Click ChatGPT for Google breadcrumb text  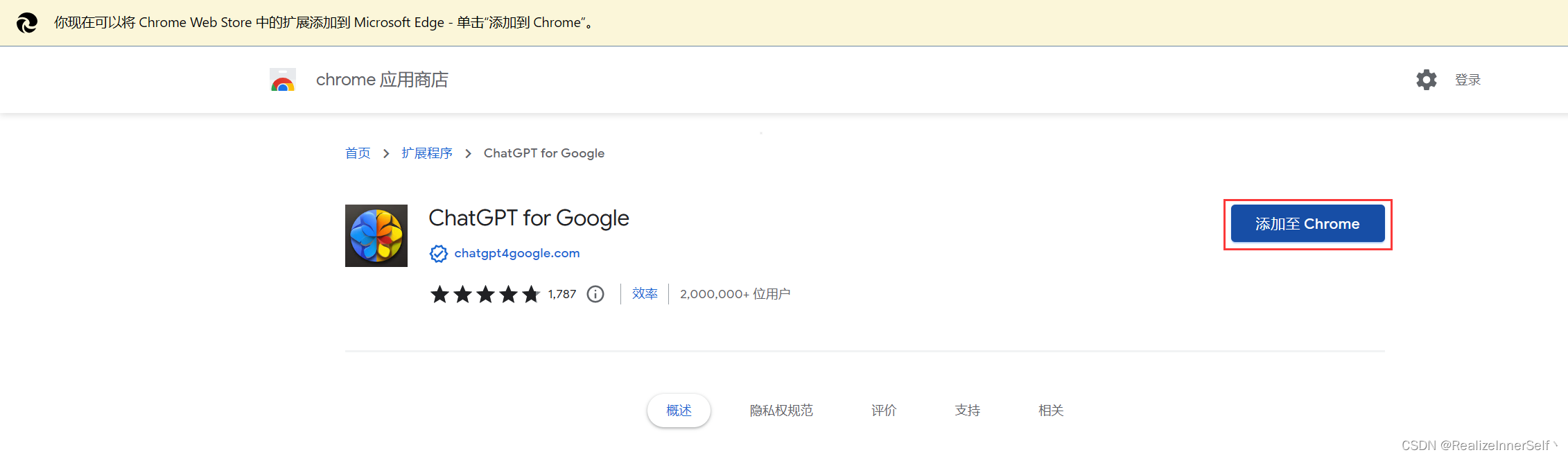click(544, 153)
